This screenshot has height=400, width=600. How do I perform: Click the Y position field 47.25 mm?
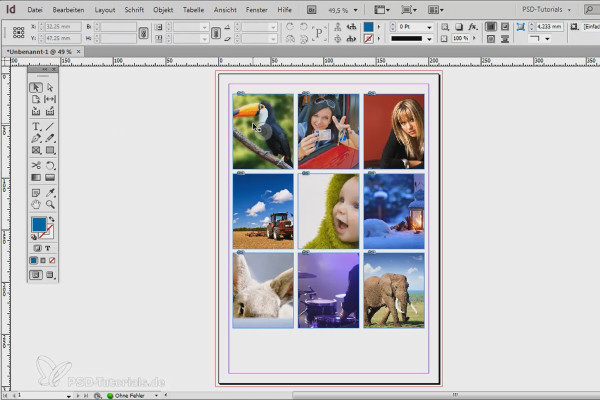click(x=63, y=39)
